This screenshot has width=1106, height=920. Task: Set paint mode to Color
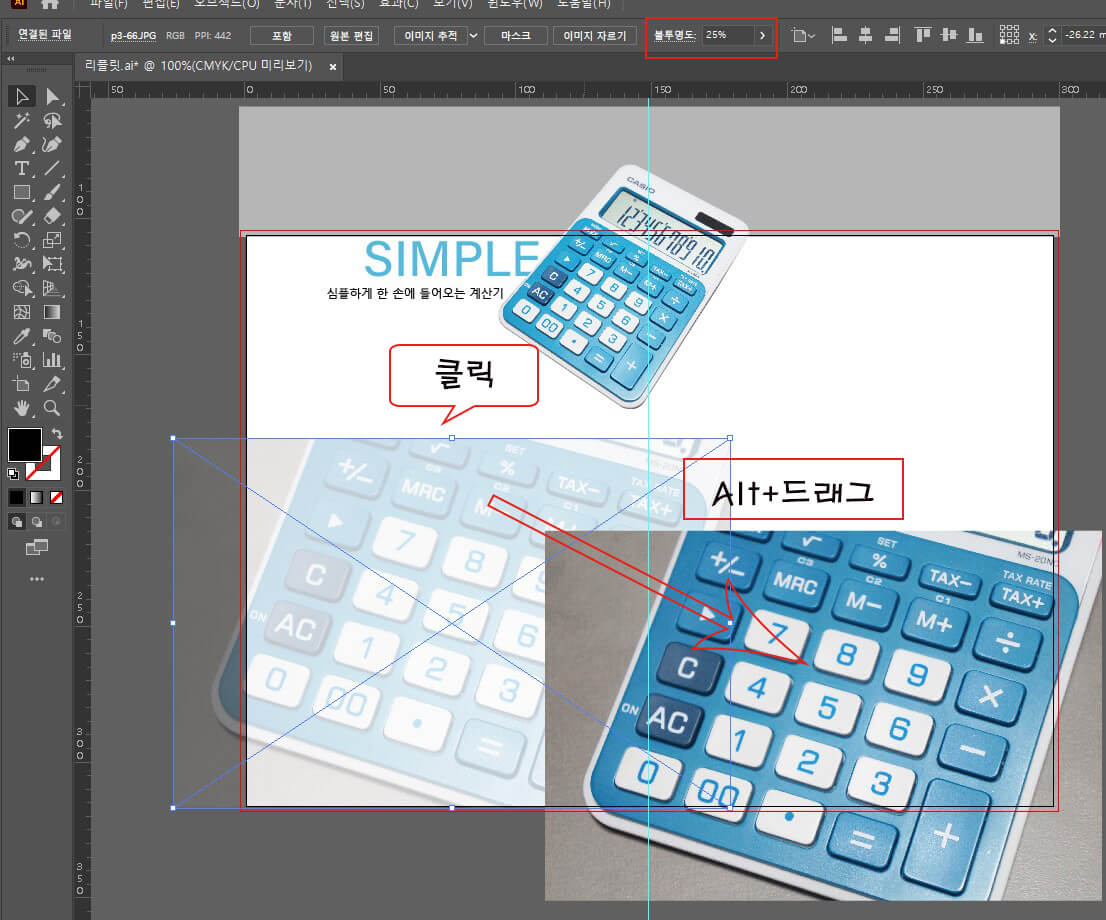pyautogui.click(x=17, y=497)
